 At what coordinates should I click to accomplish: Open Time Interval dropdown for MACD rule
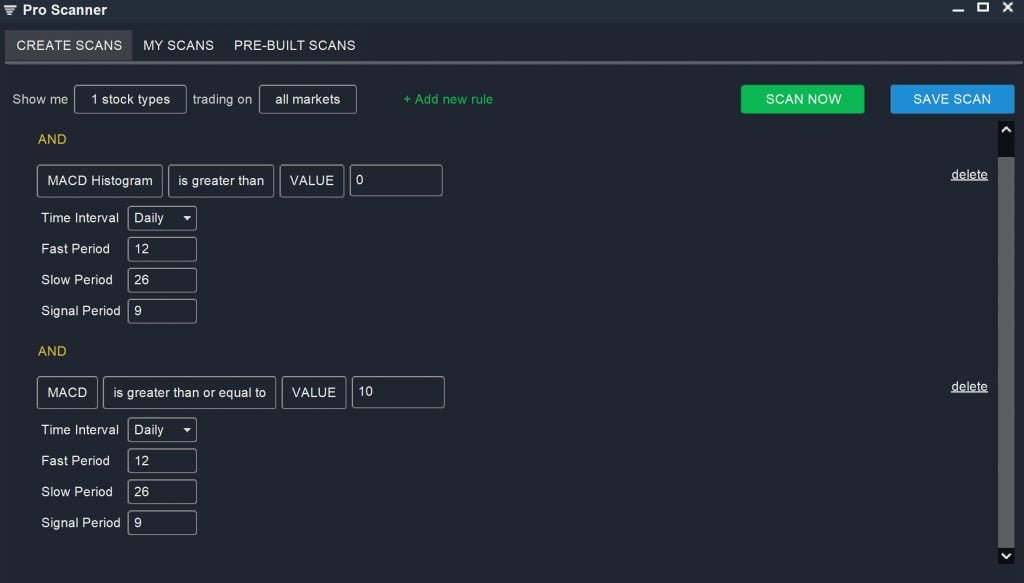point(162,430)
